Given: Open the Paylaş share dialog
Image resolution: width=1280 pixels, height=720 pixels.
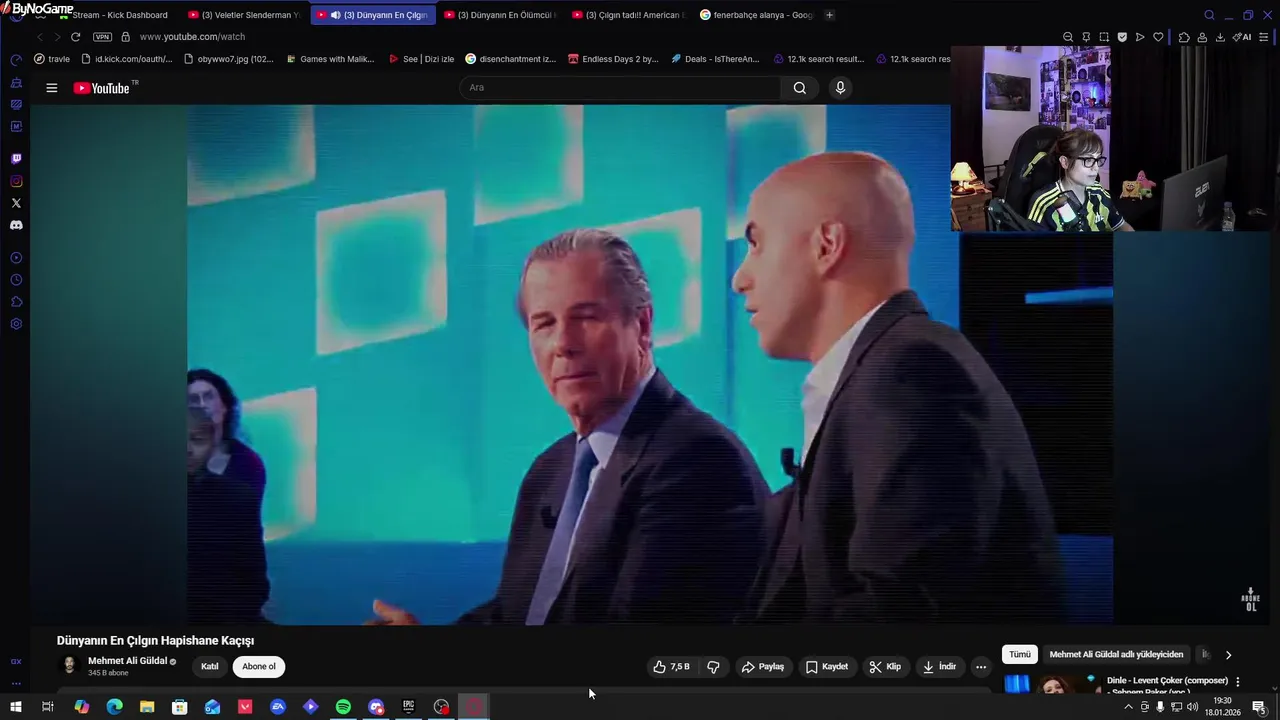Looking at the screenshot, I should (x=762, y=667).
